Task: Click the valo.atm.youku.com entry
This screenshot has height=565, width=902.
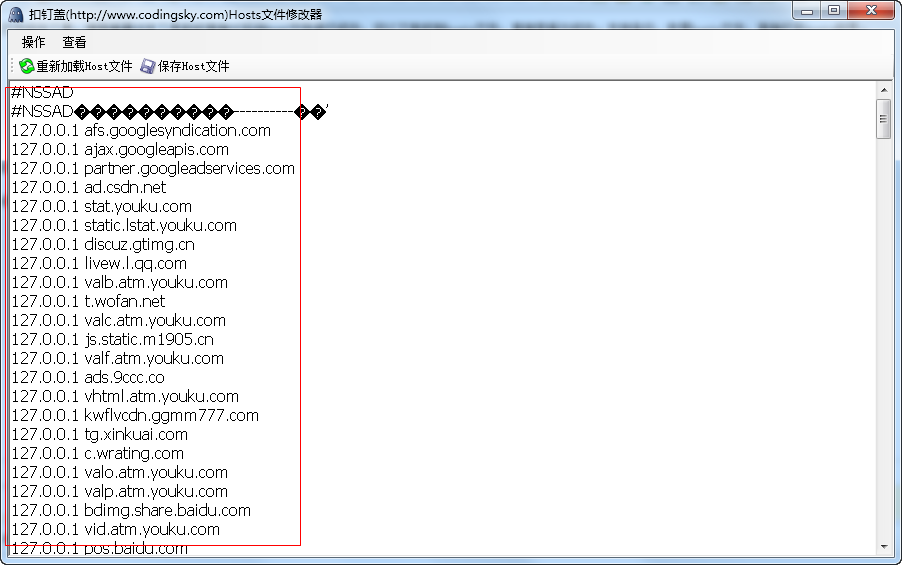Action: tap(120, 472)
